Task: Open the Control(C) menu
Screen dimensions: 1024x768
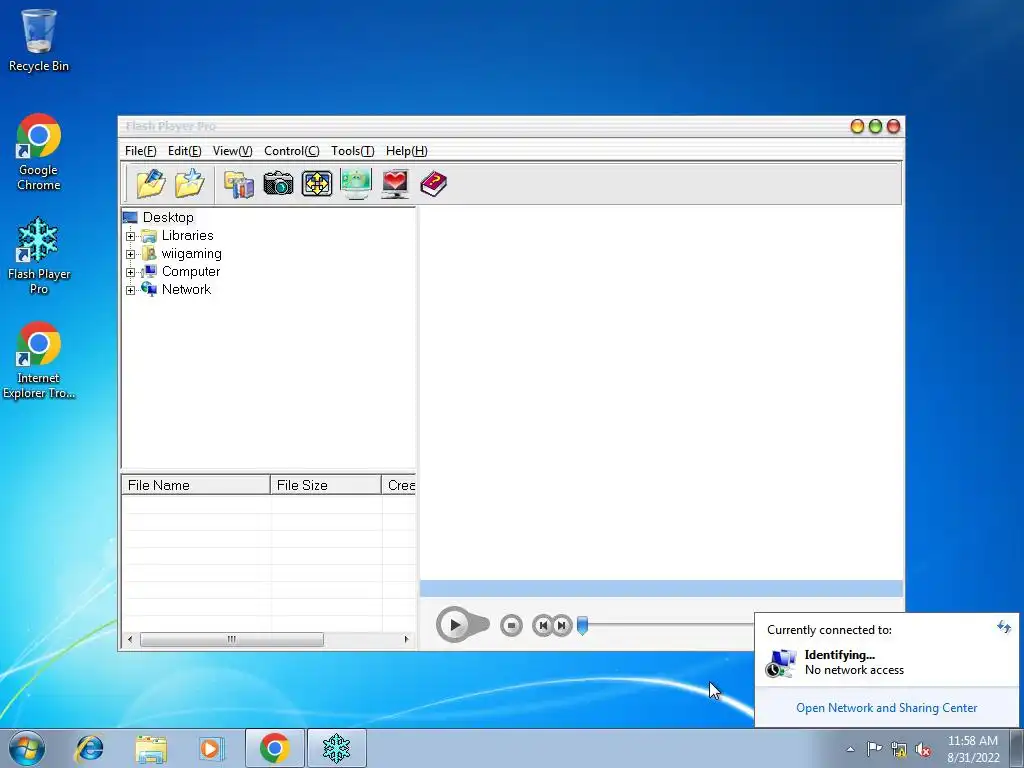Action: [x=291, y=151]
